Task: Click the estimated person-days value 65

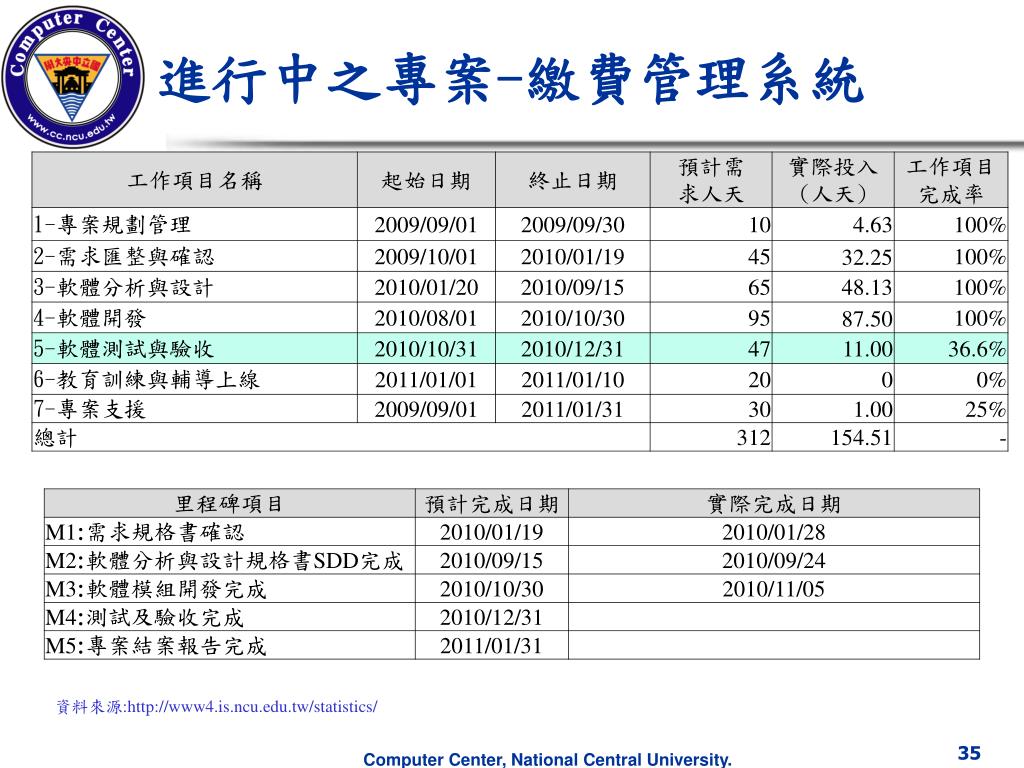Action: coord(759,287)
